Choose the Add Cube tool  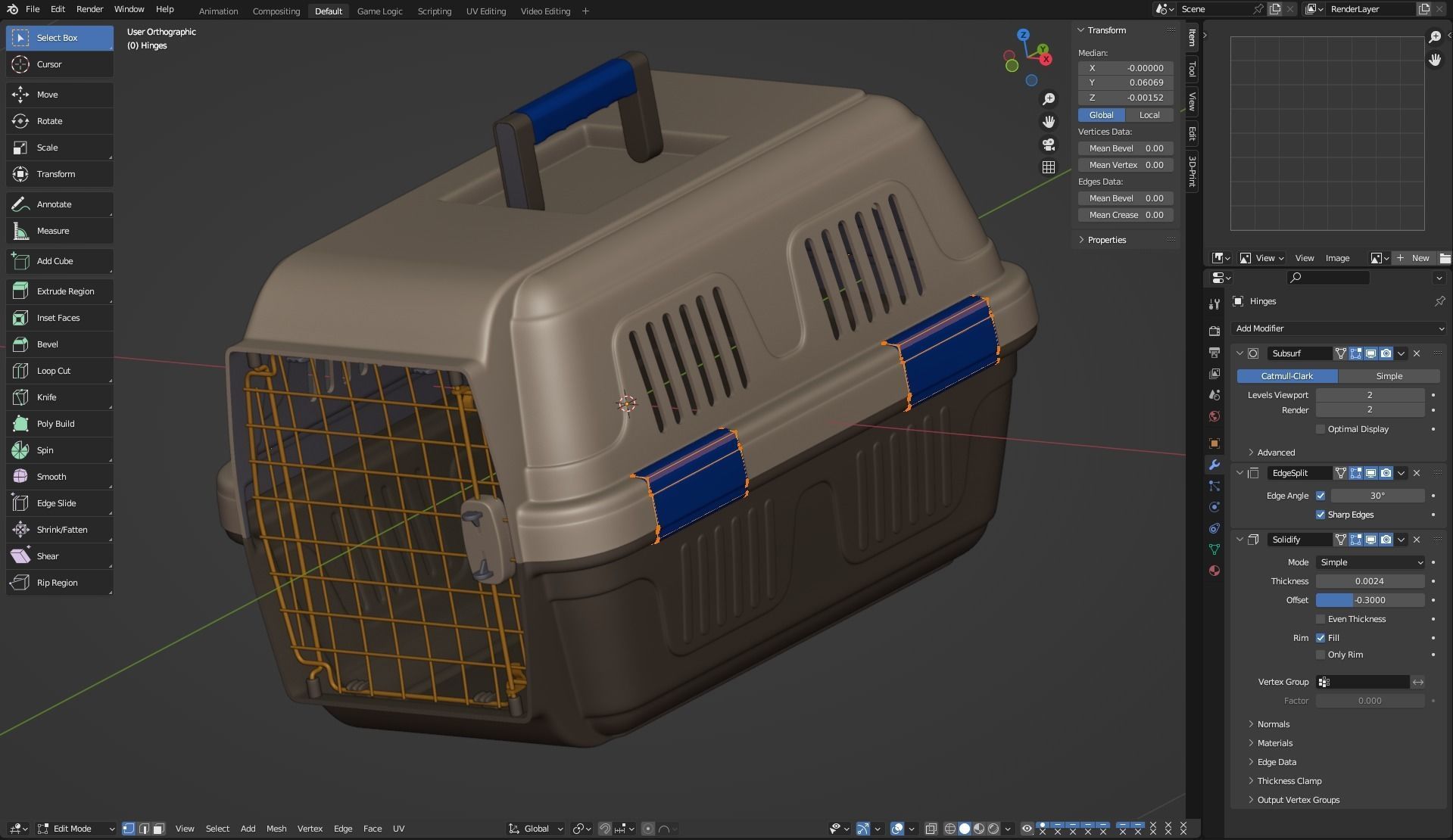(x=60, y=261)
